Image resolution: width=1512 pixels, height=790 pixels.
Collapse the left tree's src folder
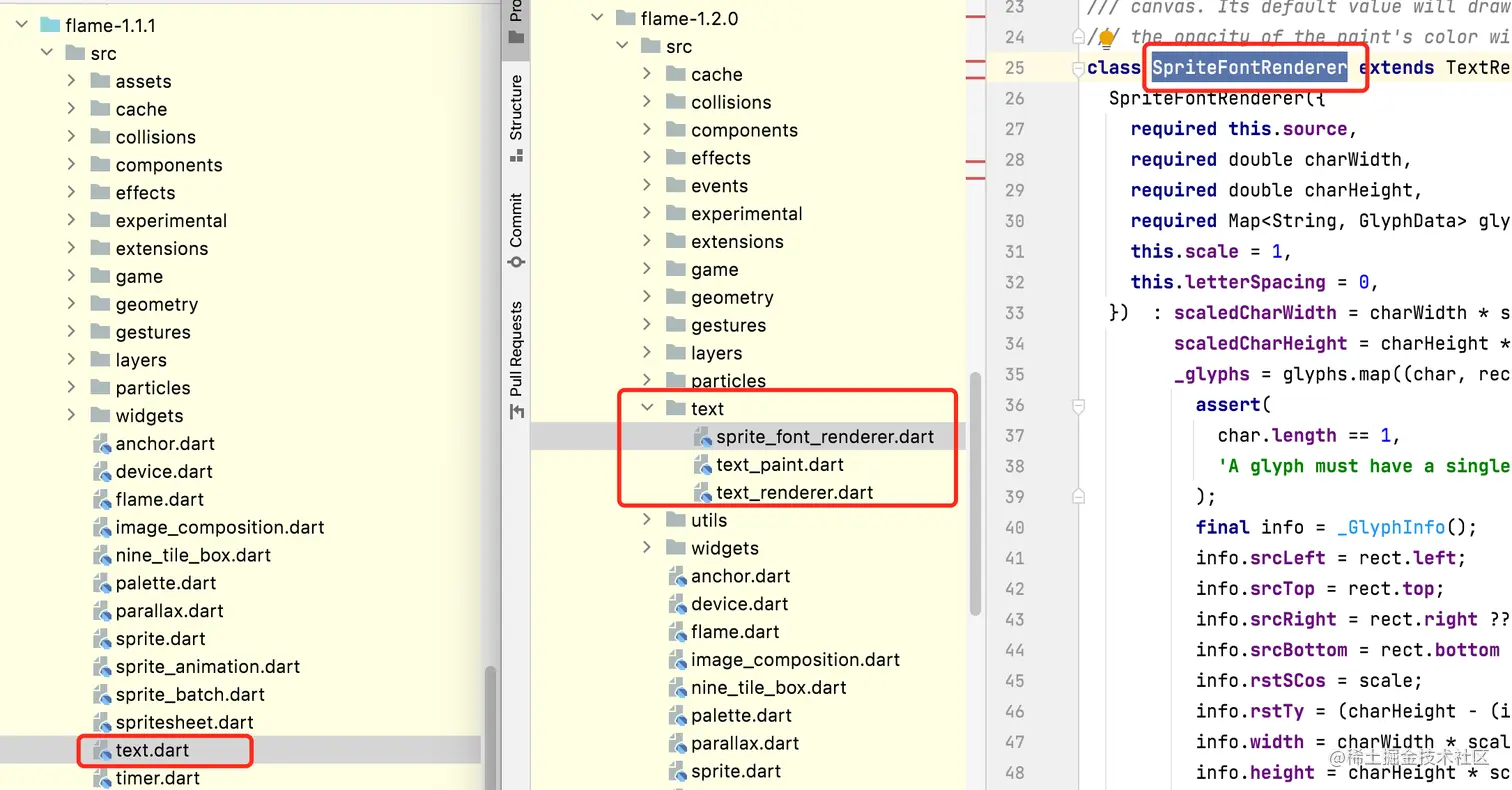[47, 53]
